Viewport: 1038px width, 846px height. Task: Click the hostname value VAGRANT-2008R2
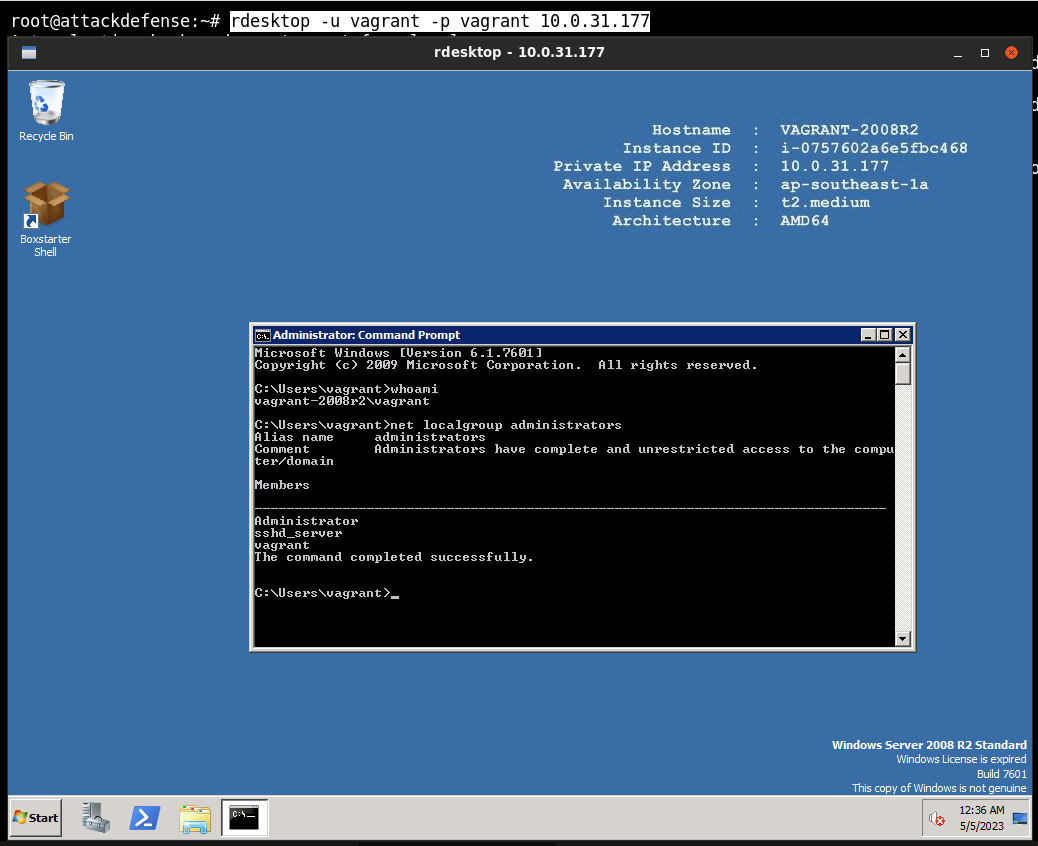[x=849, y=130]
